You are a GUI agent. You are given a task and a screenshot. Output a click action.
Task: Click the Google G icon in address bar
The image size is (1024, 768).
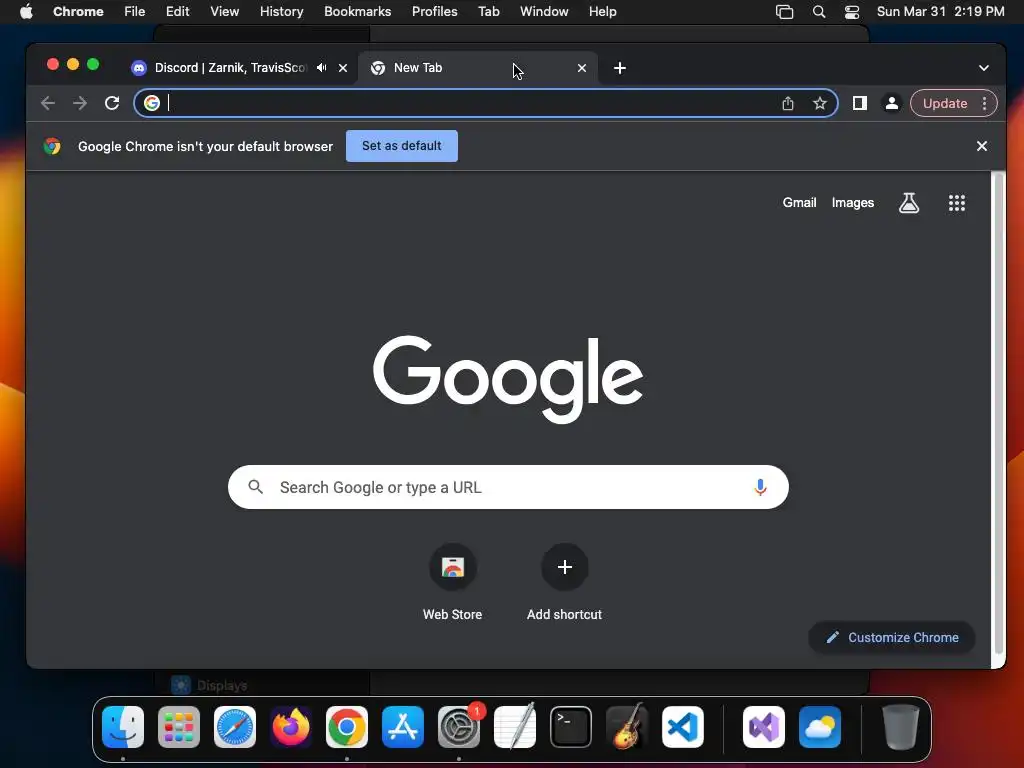pos(152,103)
